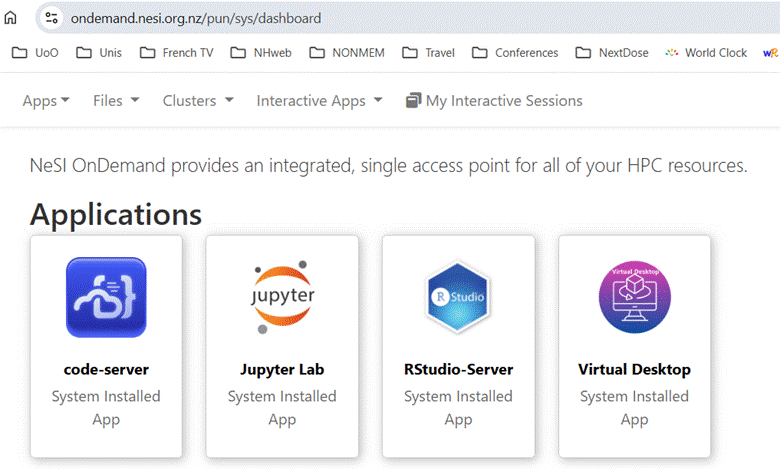Click System Installed App under Virtual Desktop
The image size is (780, 469).
point(634,408)
